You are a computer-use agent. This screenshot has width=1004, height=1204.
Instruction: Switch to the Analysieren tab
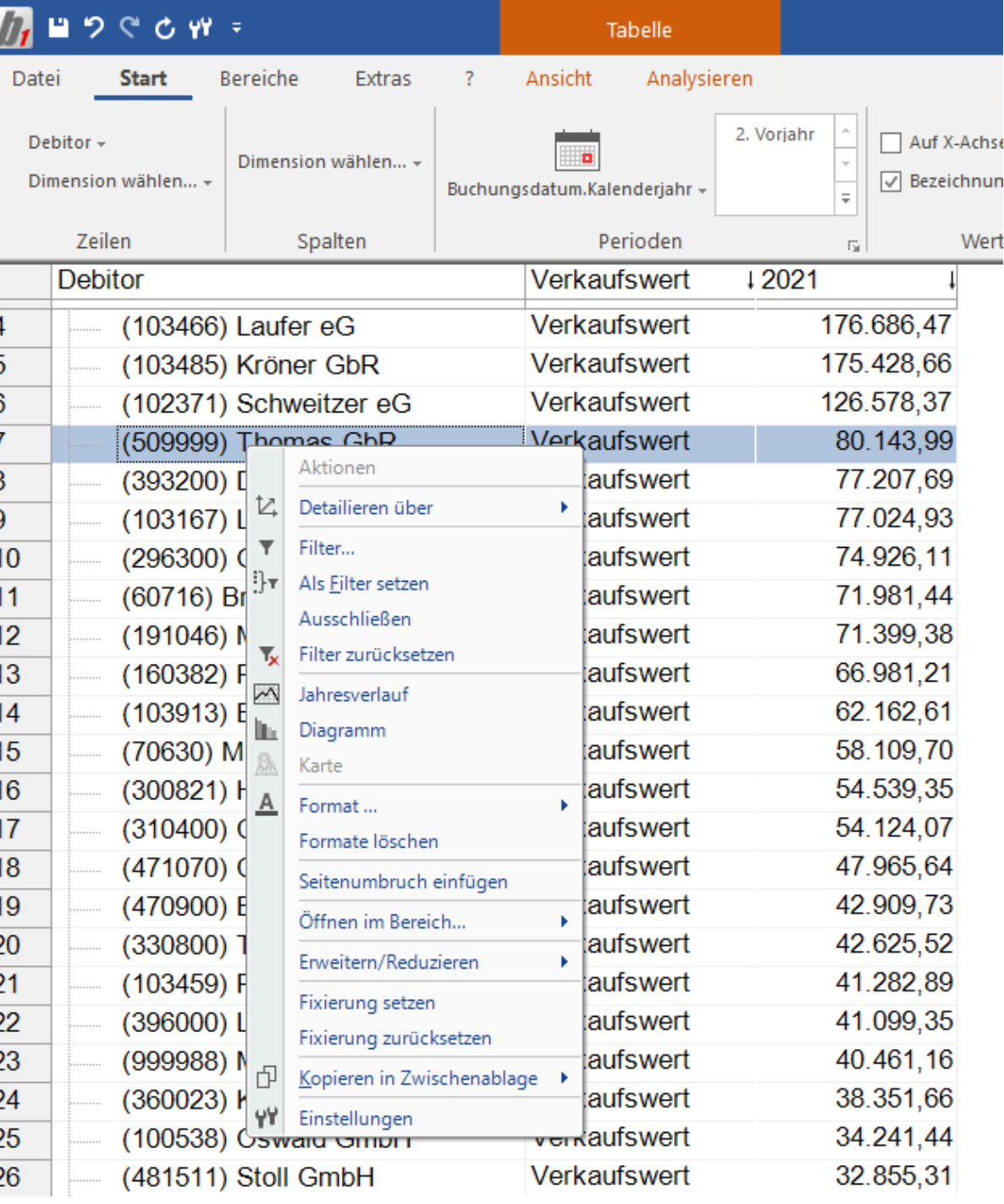coord(699,79)
